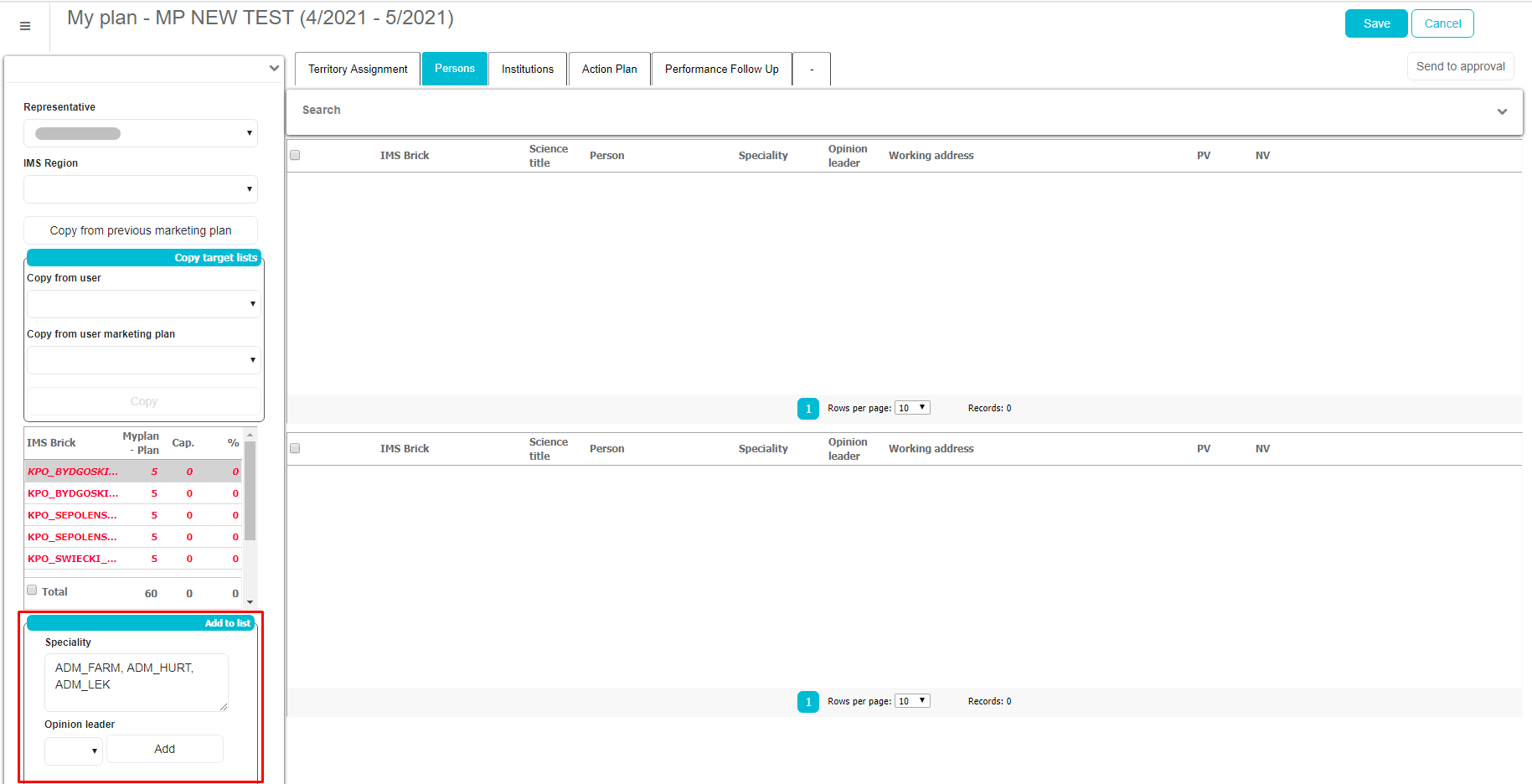This screenshot has width=1532, height=784.
Task: Open the Performance Follow Up tab
Action: [721, 69]
